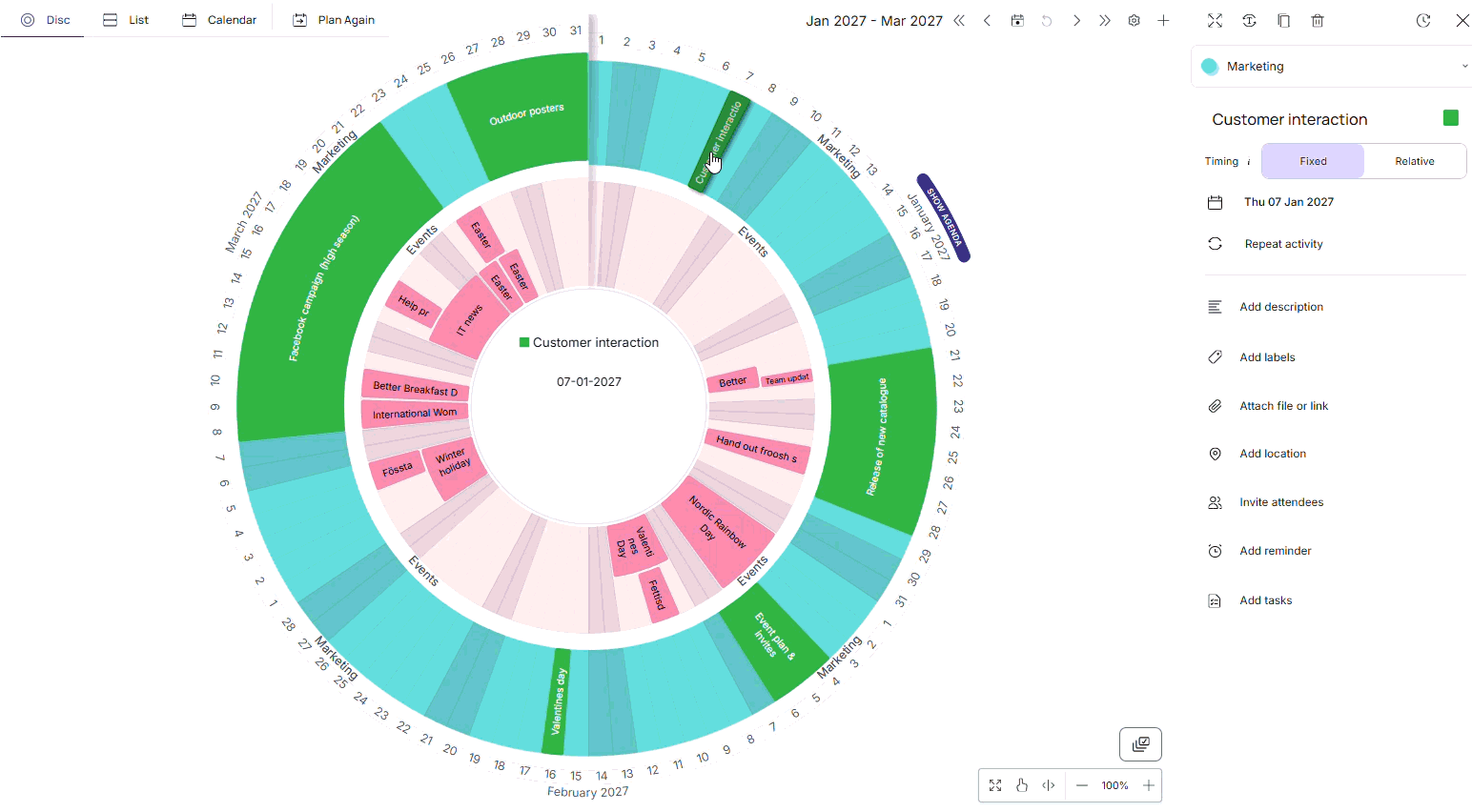
Task: Expand the Marketing ring dropdown
Action: click(1332, 67)
